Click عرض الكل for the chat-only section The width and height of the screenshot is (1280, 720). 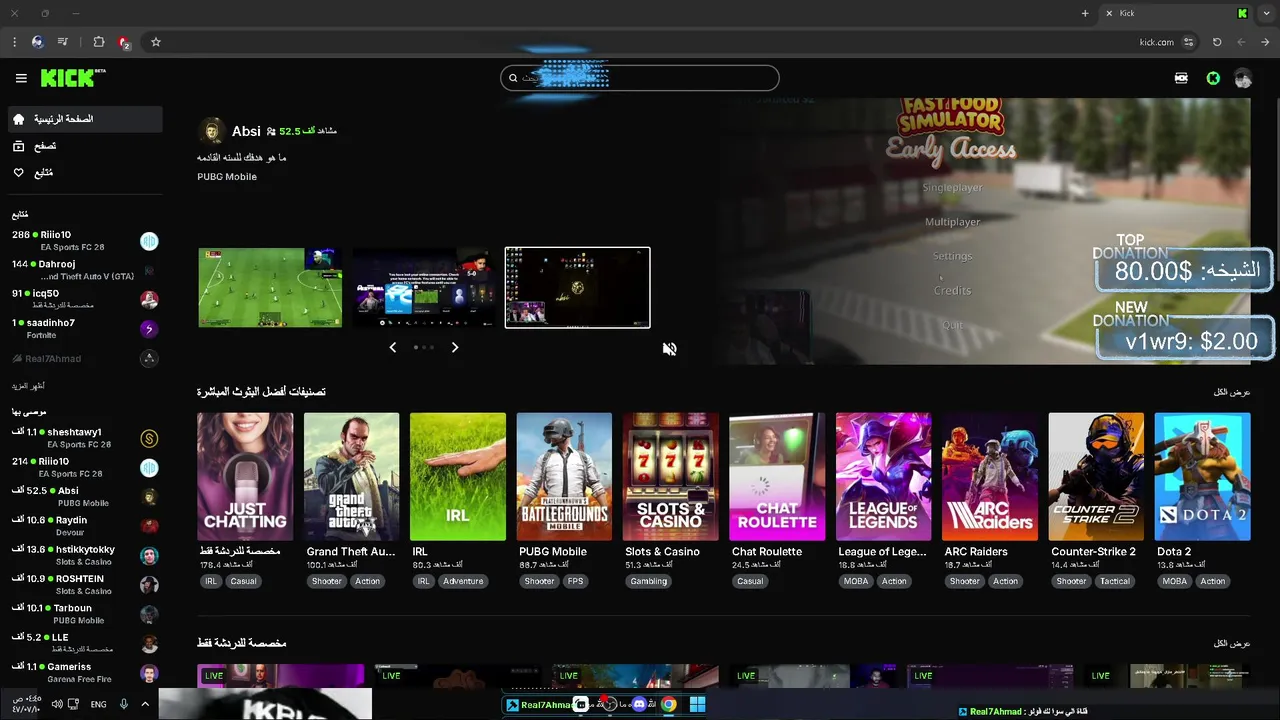point(1232,643)
